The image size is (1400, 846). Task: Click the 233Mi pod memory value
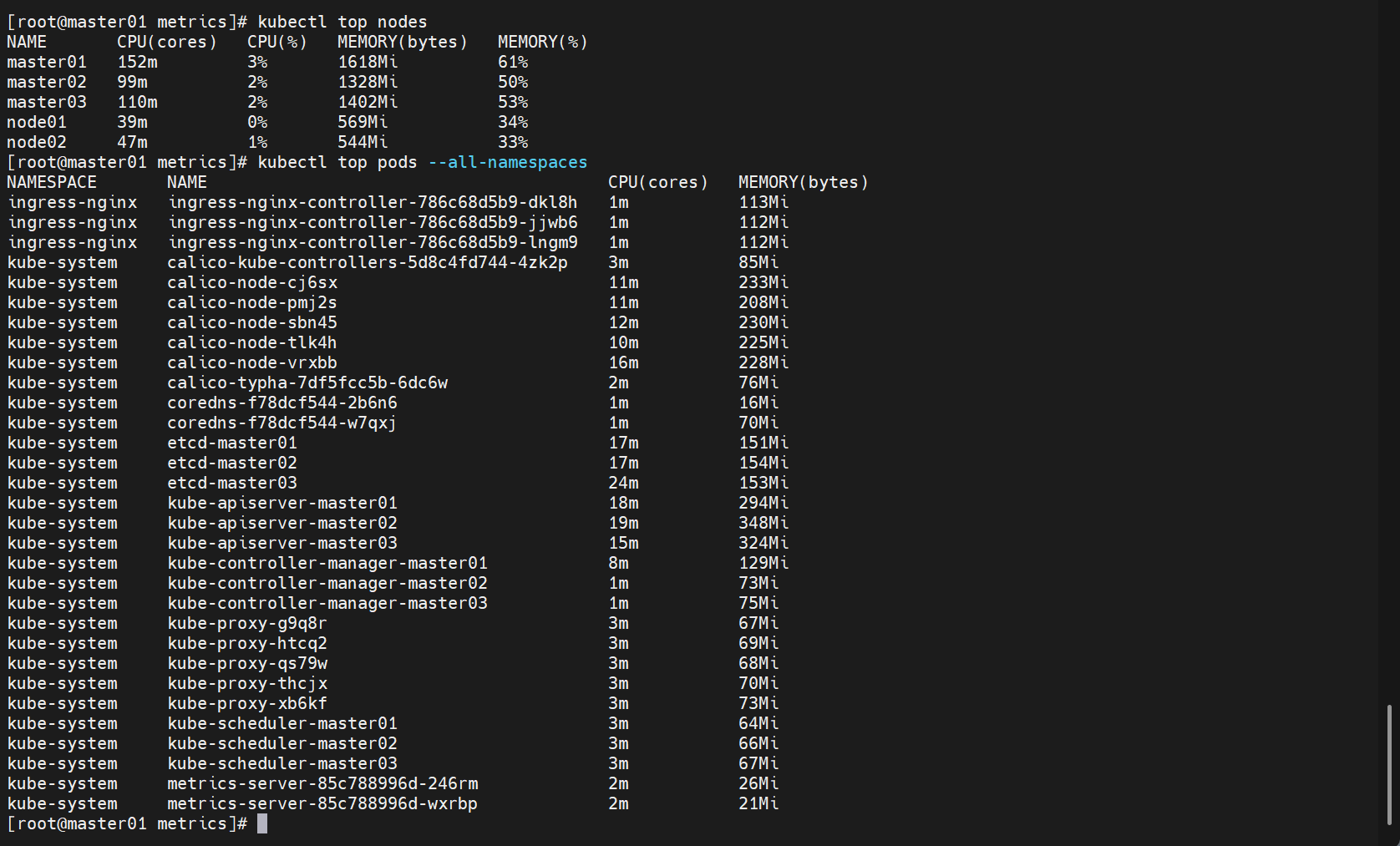tap(763, 282)
